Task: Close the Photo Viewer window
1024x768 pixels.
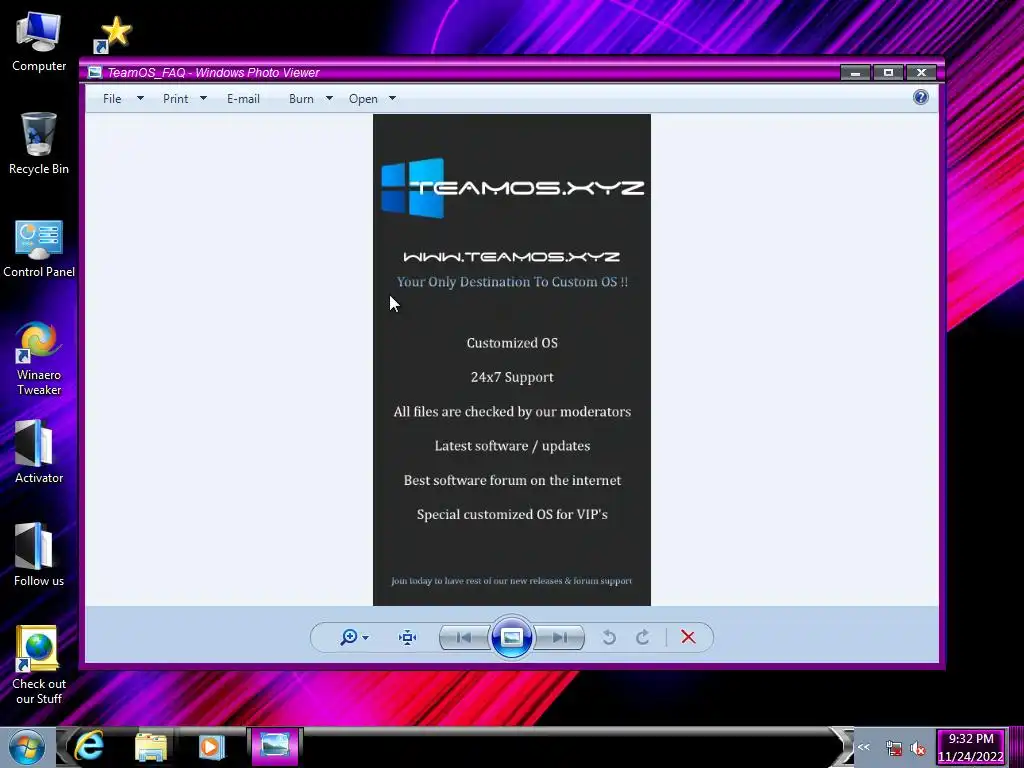Action: coord(921,72)
